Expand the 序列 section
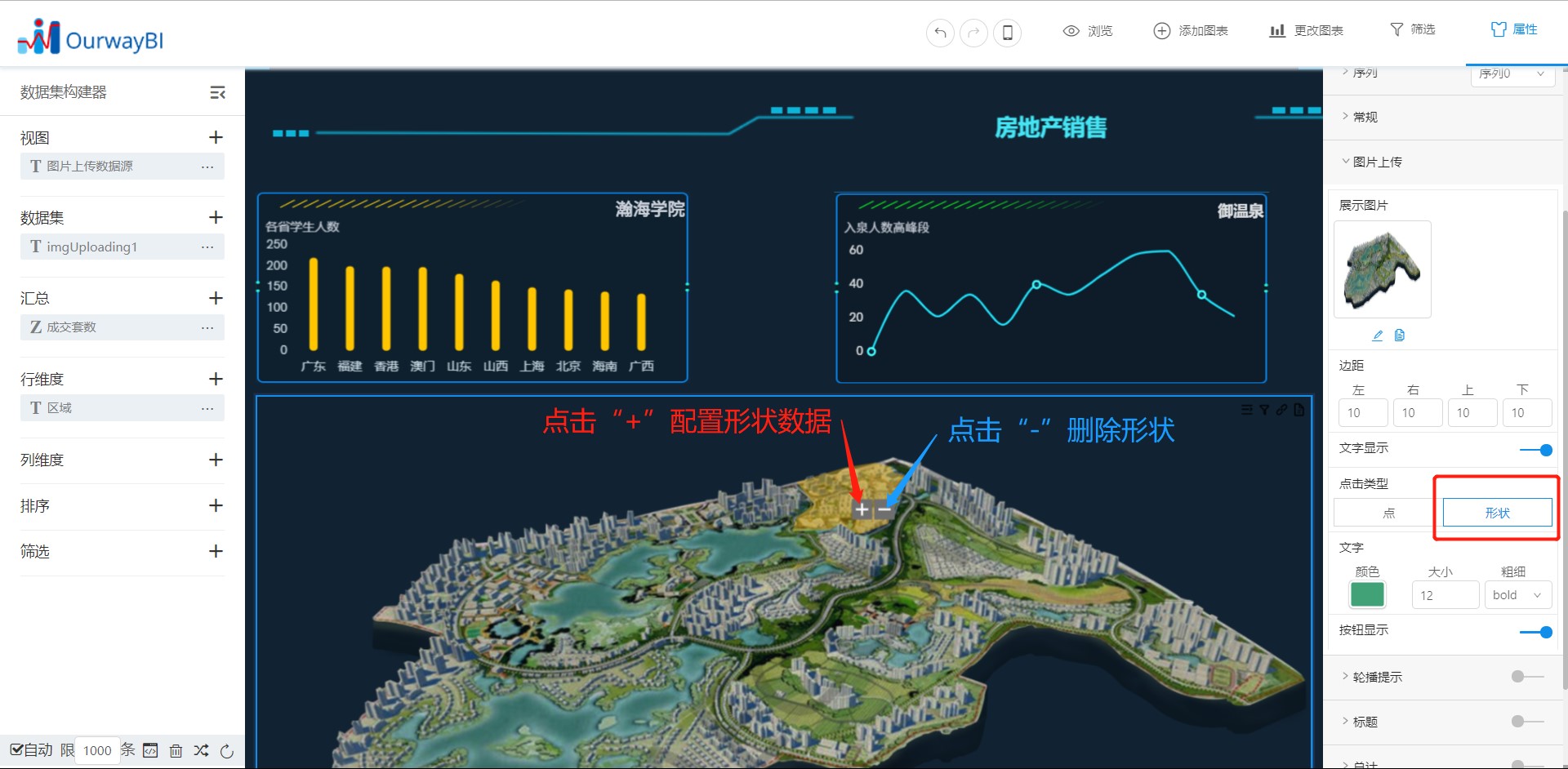The image size is (1568, 769). point(1360,73)
